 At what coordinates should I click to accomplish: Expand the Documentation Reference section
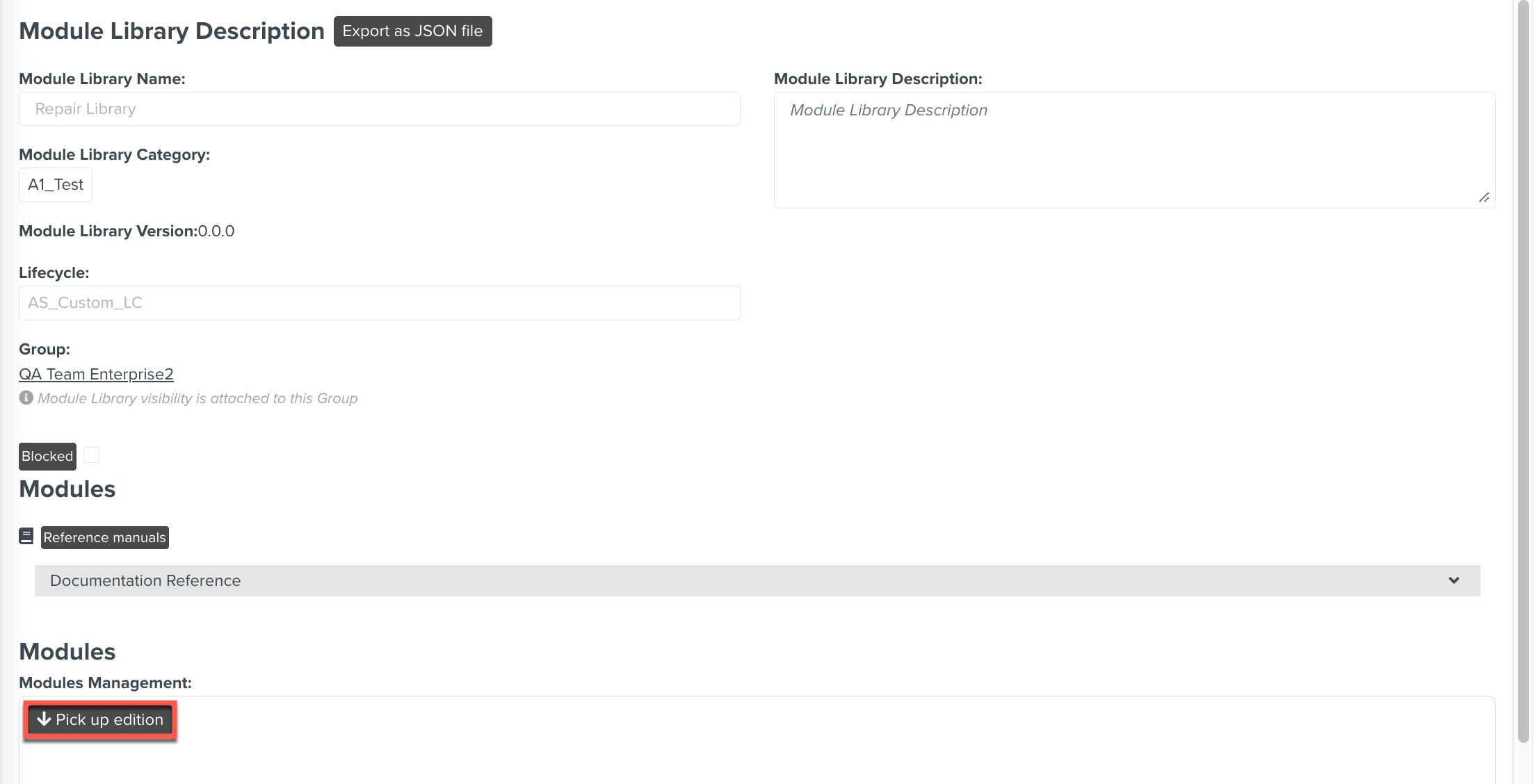point(757,580)
